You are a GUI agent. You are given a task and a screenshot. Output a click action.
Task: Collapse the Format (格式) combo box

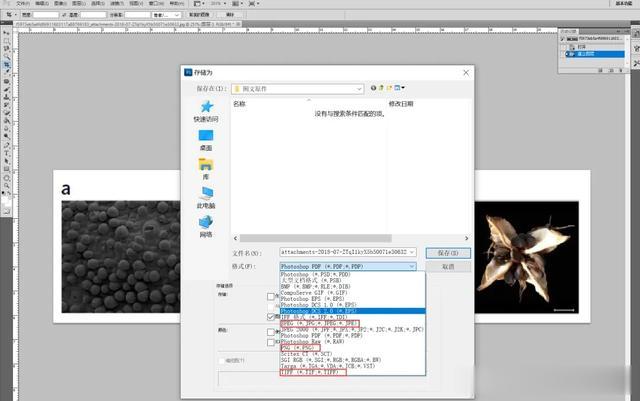click(411, 266)
